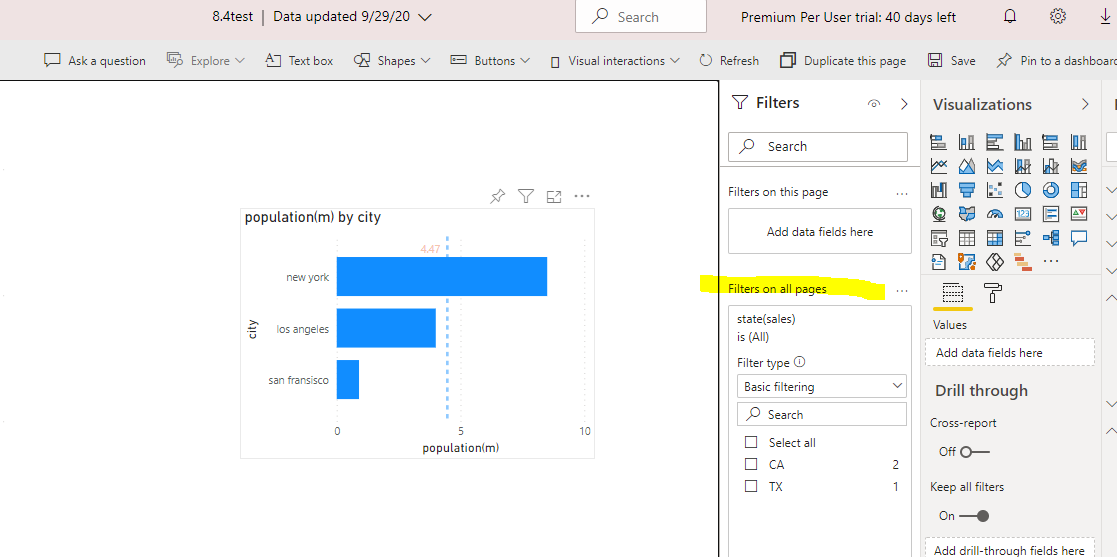Select the pie chart visualization
1117x557 pixels.
(x=1023, y=189)
